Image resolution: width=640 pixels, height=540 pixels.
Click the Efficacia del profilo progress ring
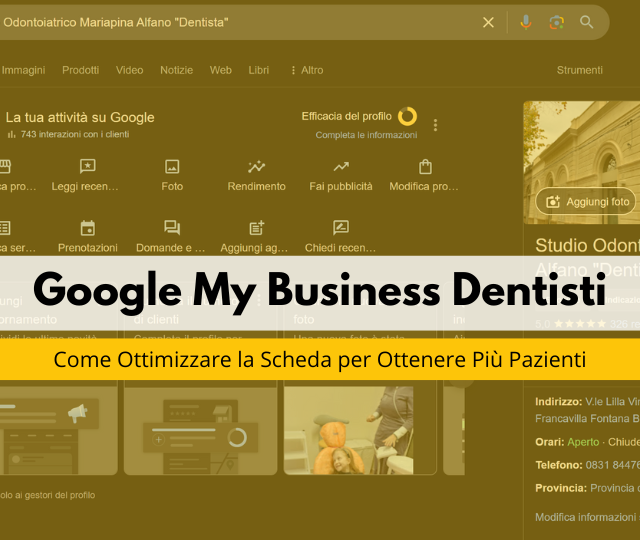tap(407, 116)
